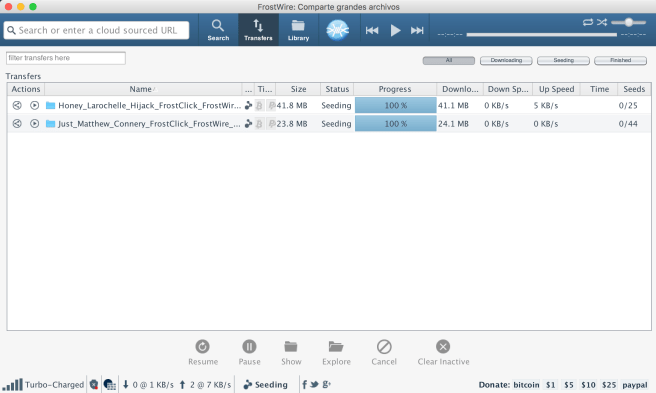Switch to the Transfers view
This screenshot has height=393, width=656.
tap(258, 30)
